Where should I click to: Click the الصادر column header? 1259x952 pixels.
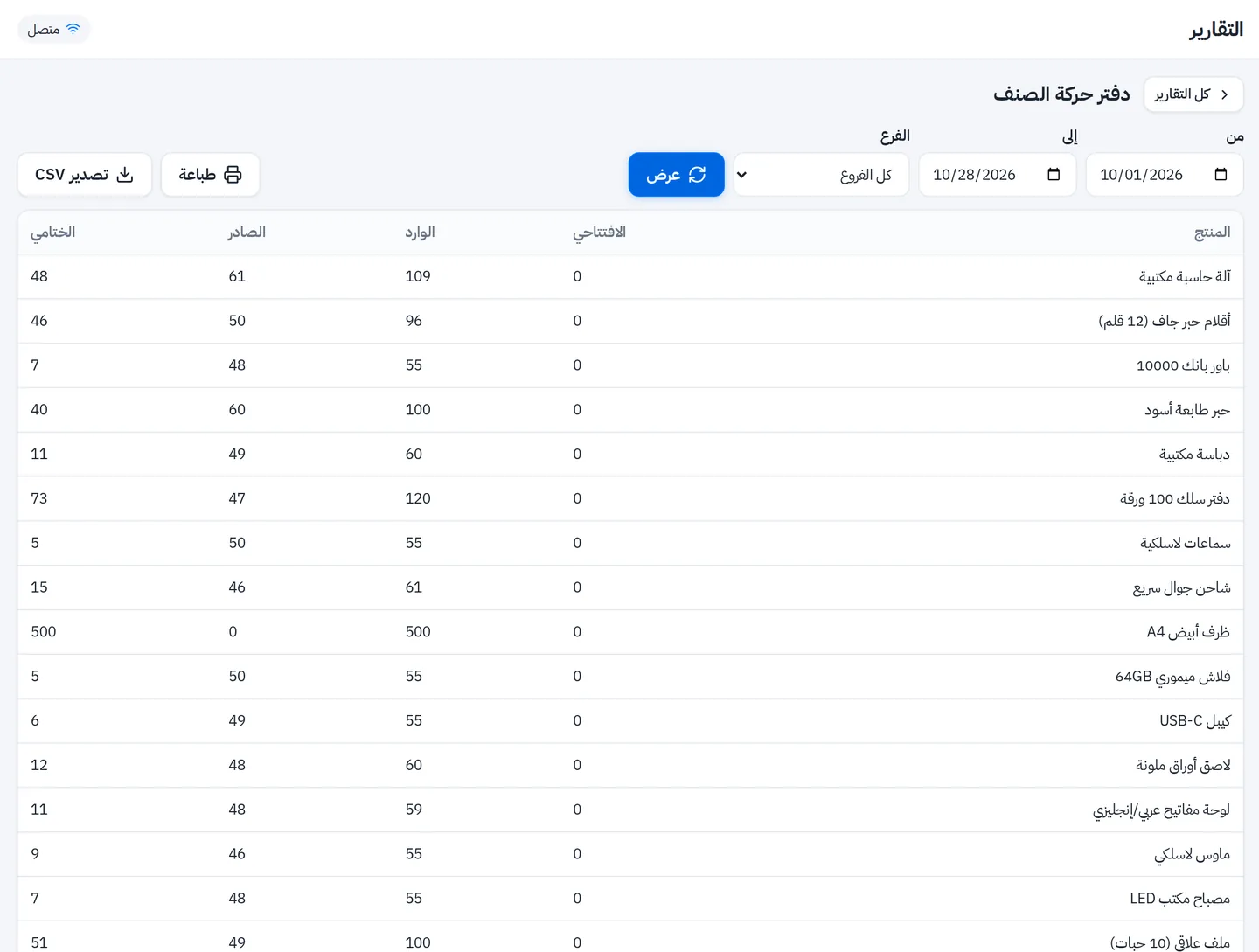pos(247,233)
